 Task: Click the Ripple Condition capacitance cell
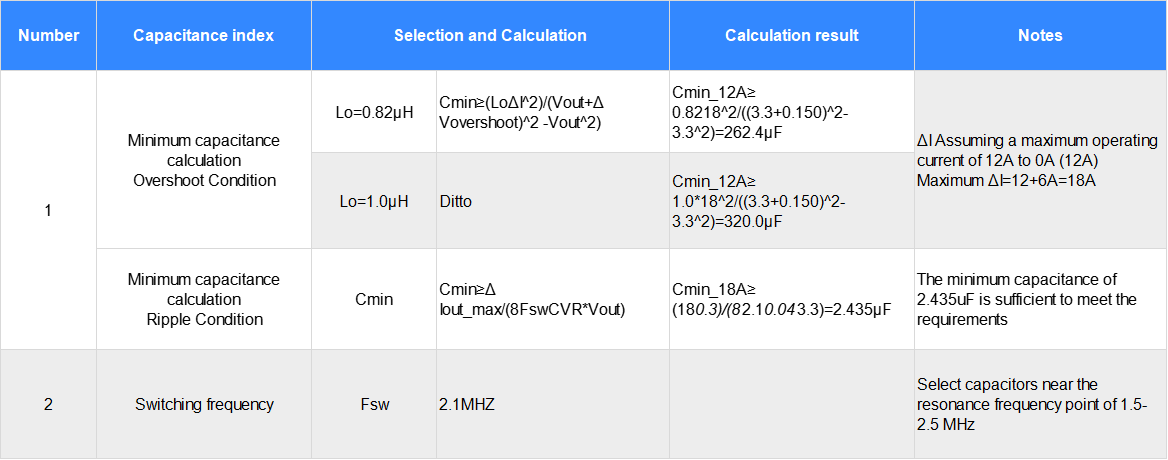click(203, 299)
